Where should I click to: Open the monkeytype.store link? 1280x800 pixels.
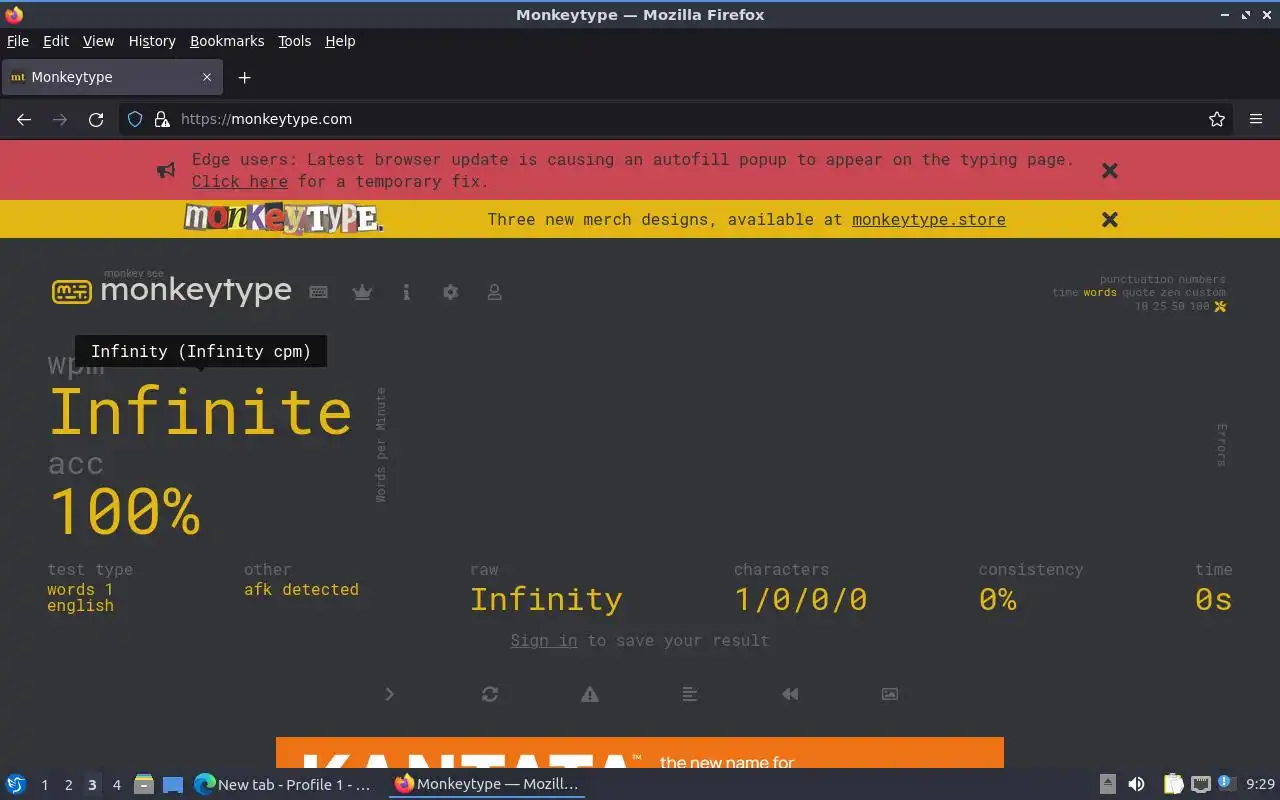point(929,220)
